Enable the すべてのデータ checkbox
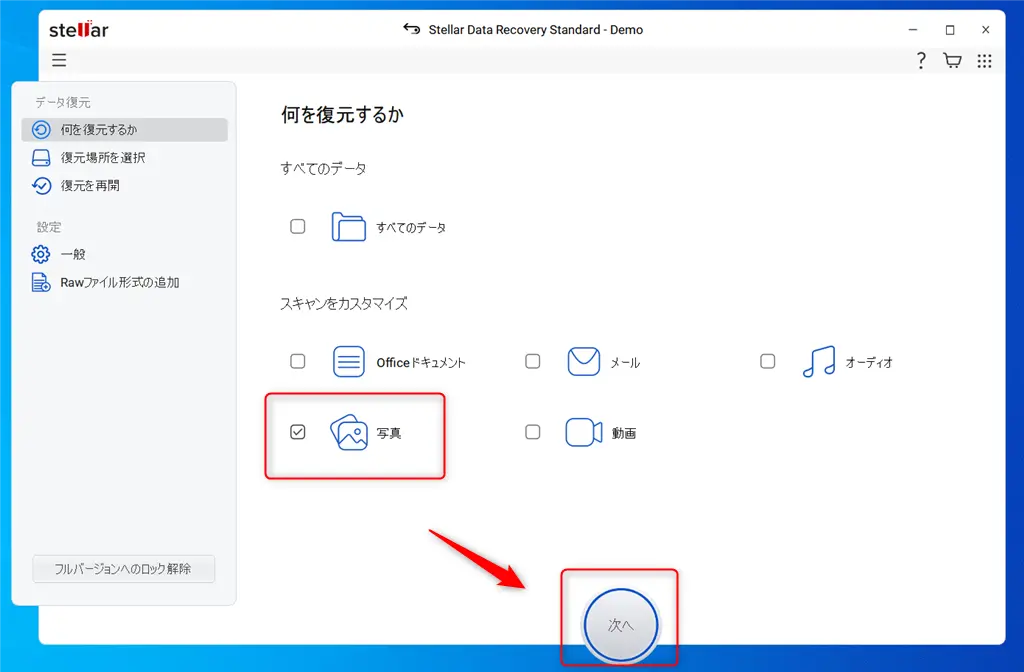This screenshot has width=1024, height=672. pyautogui.click(x=297, y=226)
